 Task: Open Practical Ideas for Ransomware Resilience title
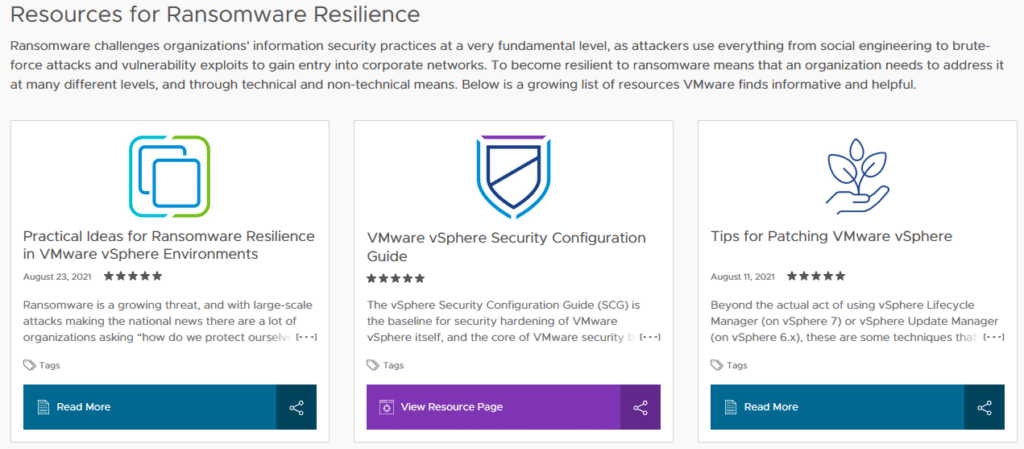point(169,245)
